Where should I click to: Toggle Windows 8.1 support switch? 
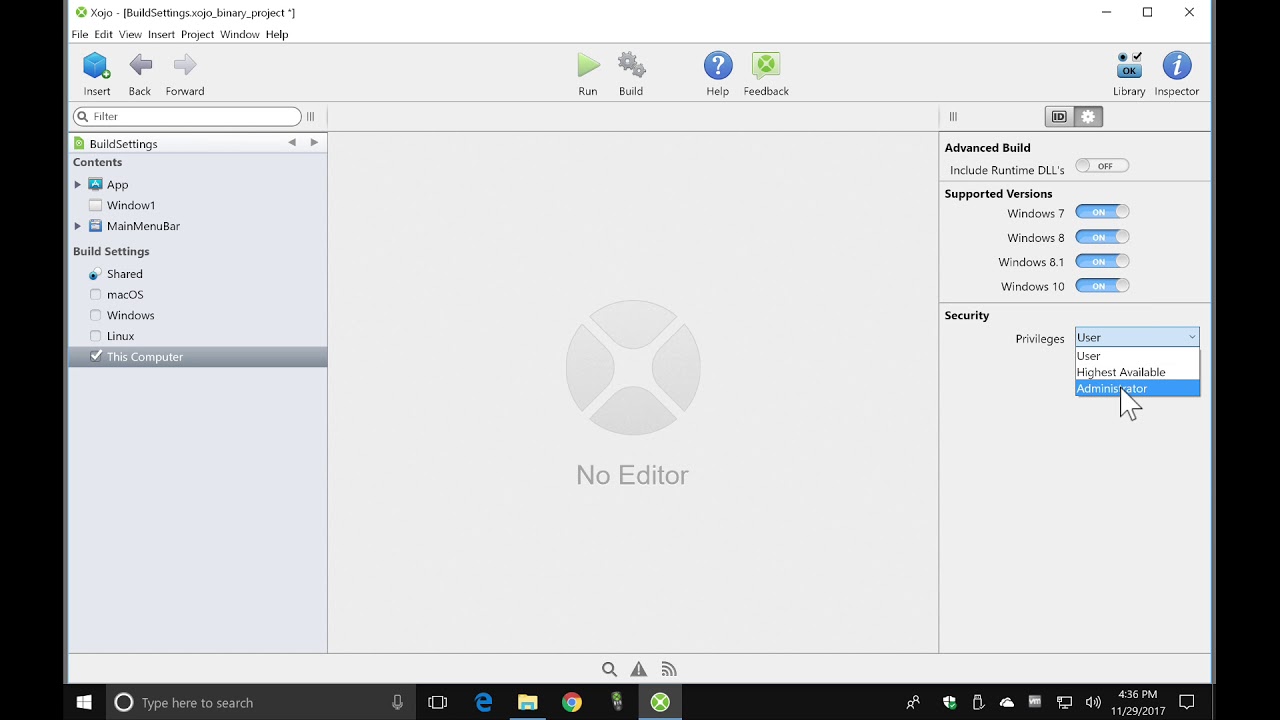tap(1102, 261)
